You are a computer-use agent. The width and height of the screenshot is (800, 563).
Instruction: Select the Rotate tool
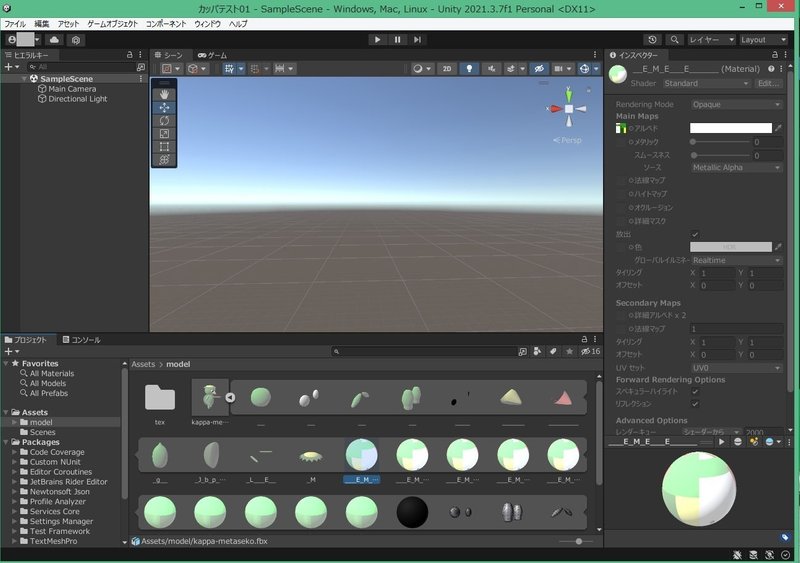pos(164,121)
